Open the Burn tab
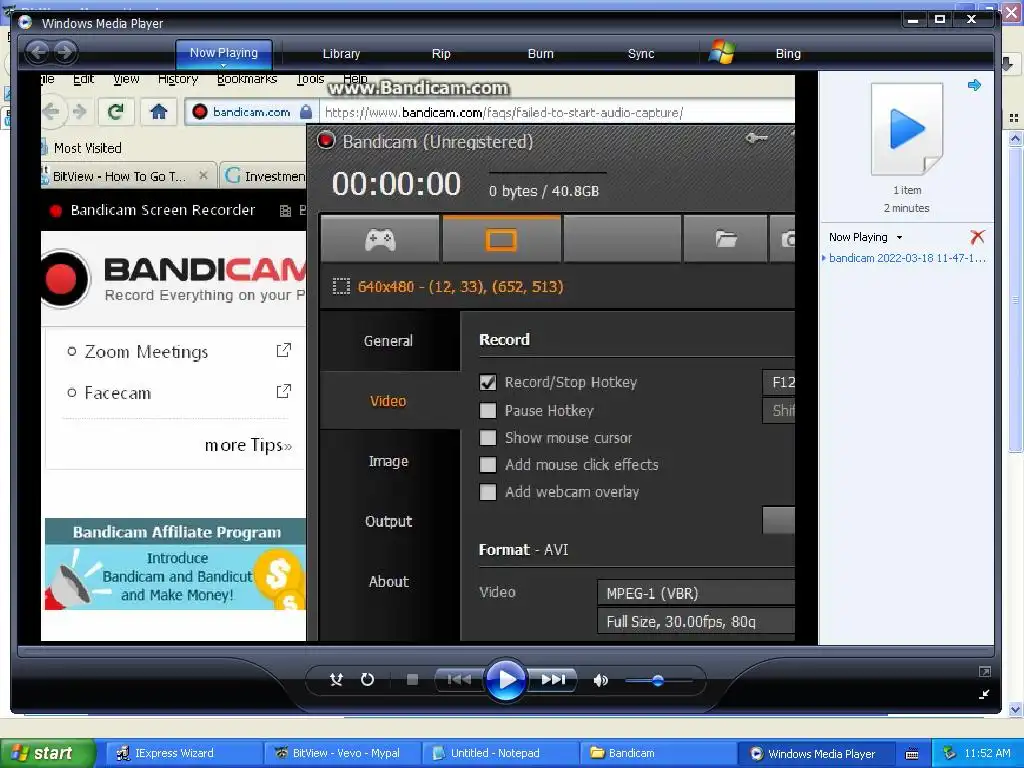The height and width of the screenshot is (768, 1024). 540,54
